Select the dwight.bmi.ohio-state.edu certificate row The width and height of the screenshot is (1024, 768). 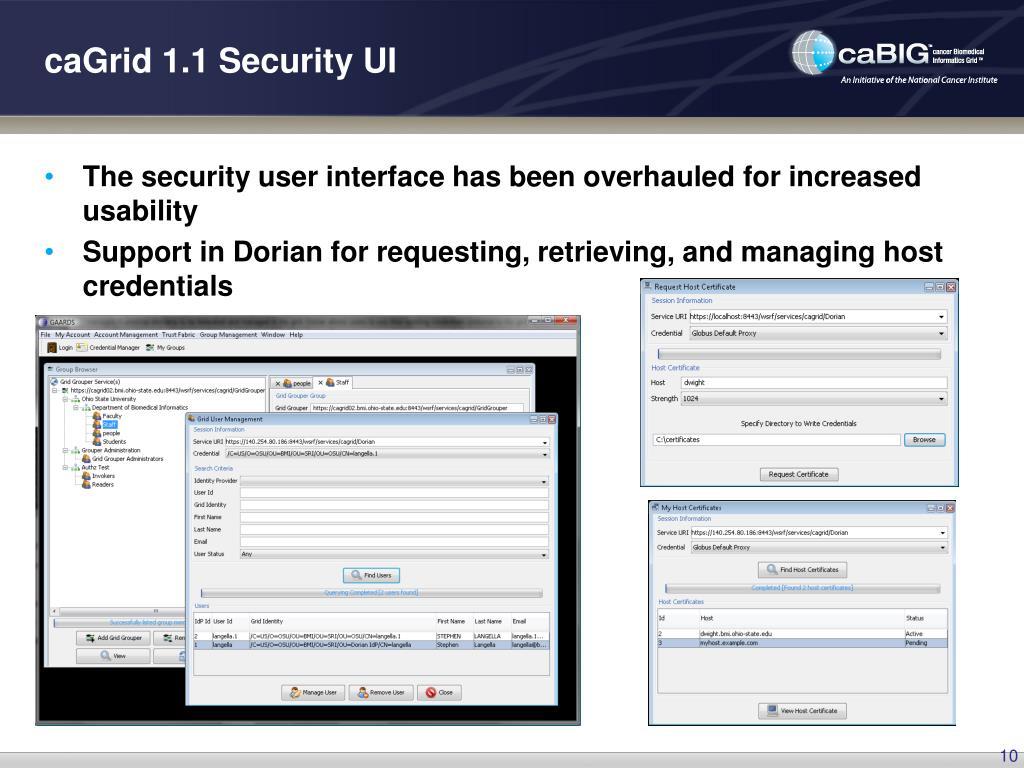pos(802,633)
